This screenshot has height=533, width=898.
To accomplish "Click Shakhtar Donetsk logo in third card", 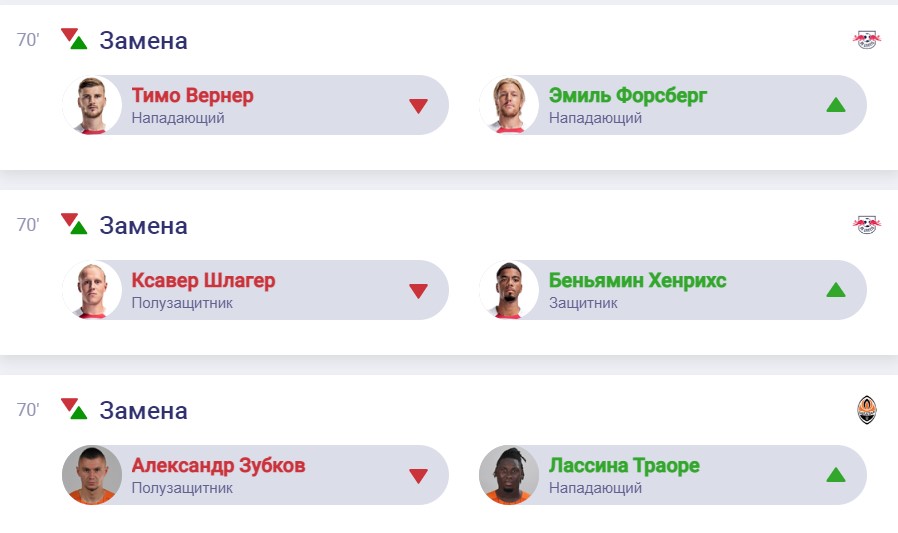I will pyautogui.click(x=866, y=410).
